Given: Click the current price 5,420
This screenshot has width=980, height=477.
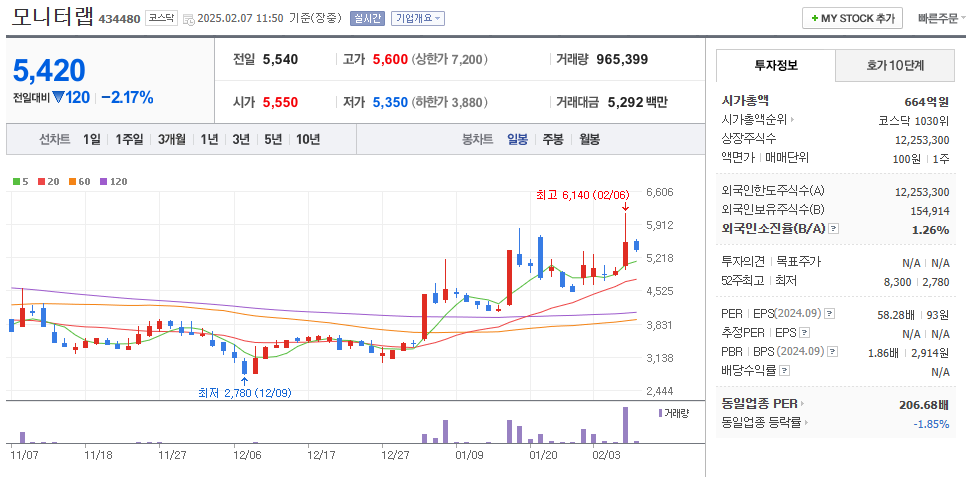Looking at the screenshot, I should (49, 71).
